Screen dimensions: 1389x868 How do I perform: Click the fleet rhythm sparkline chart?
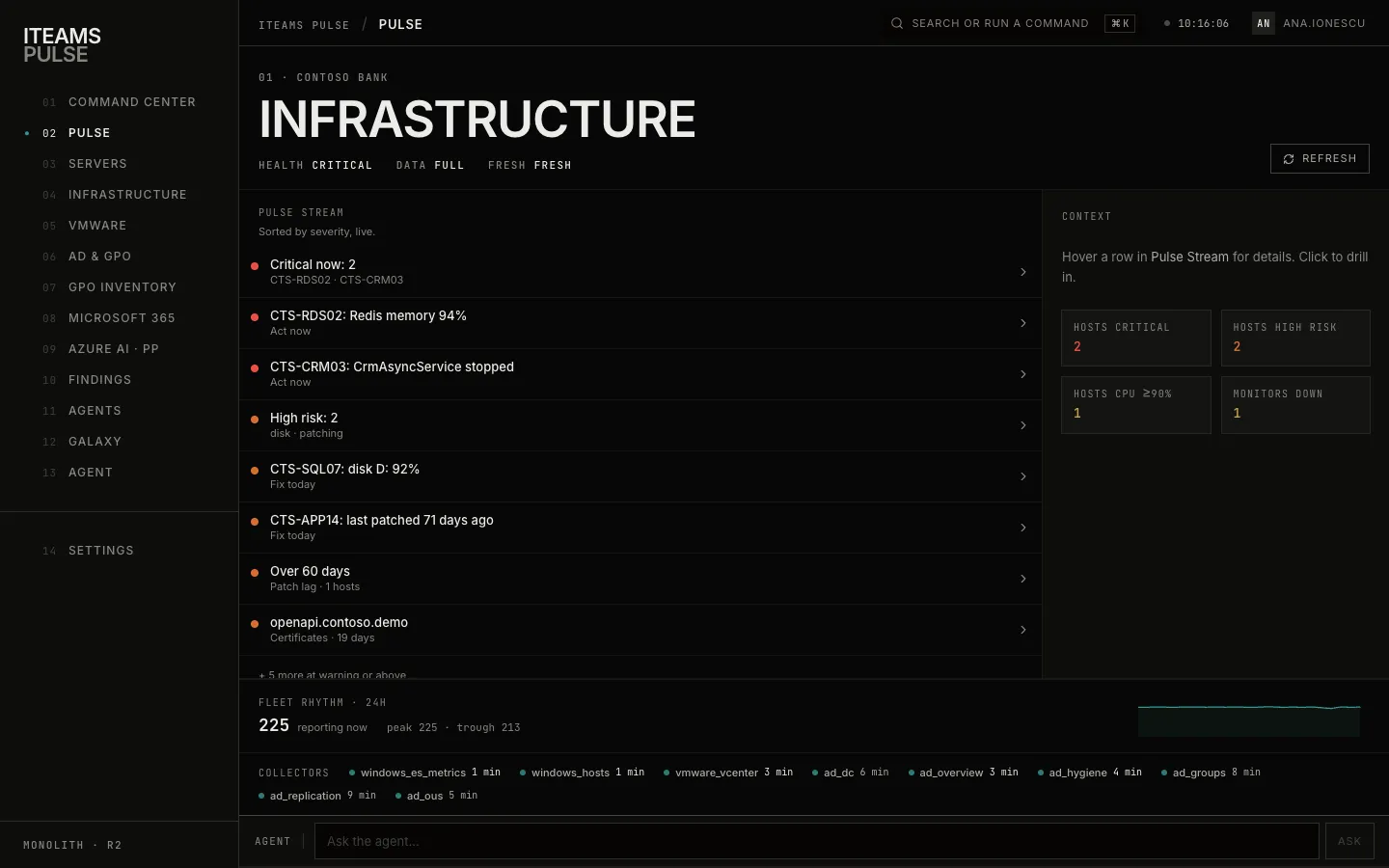coord(1249,719)
